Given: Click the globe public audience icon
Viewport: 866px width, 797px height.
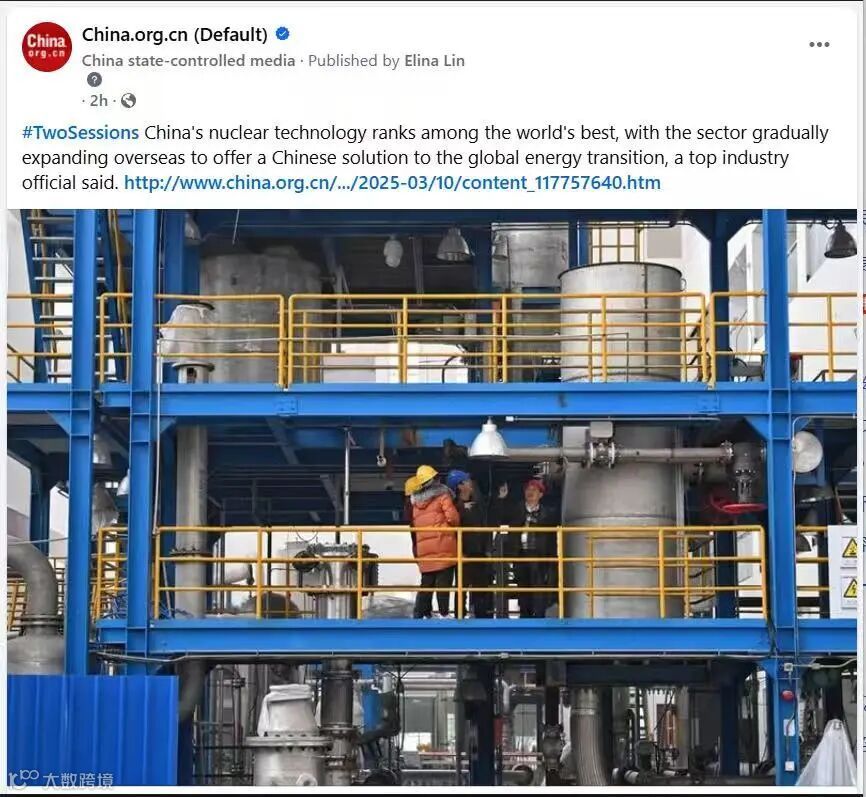Looking at the screenshot, I should click(129, 101).
